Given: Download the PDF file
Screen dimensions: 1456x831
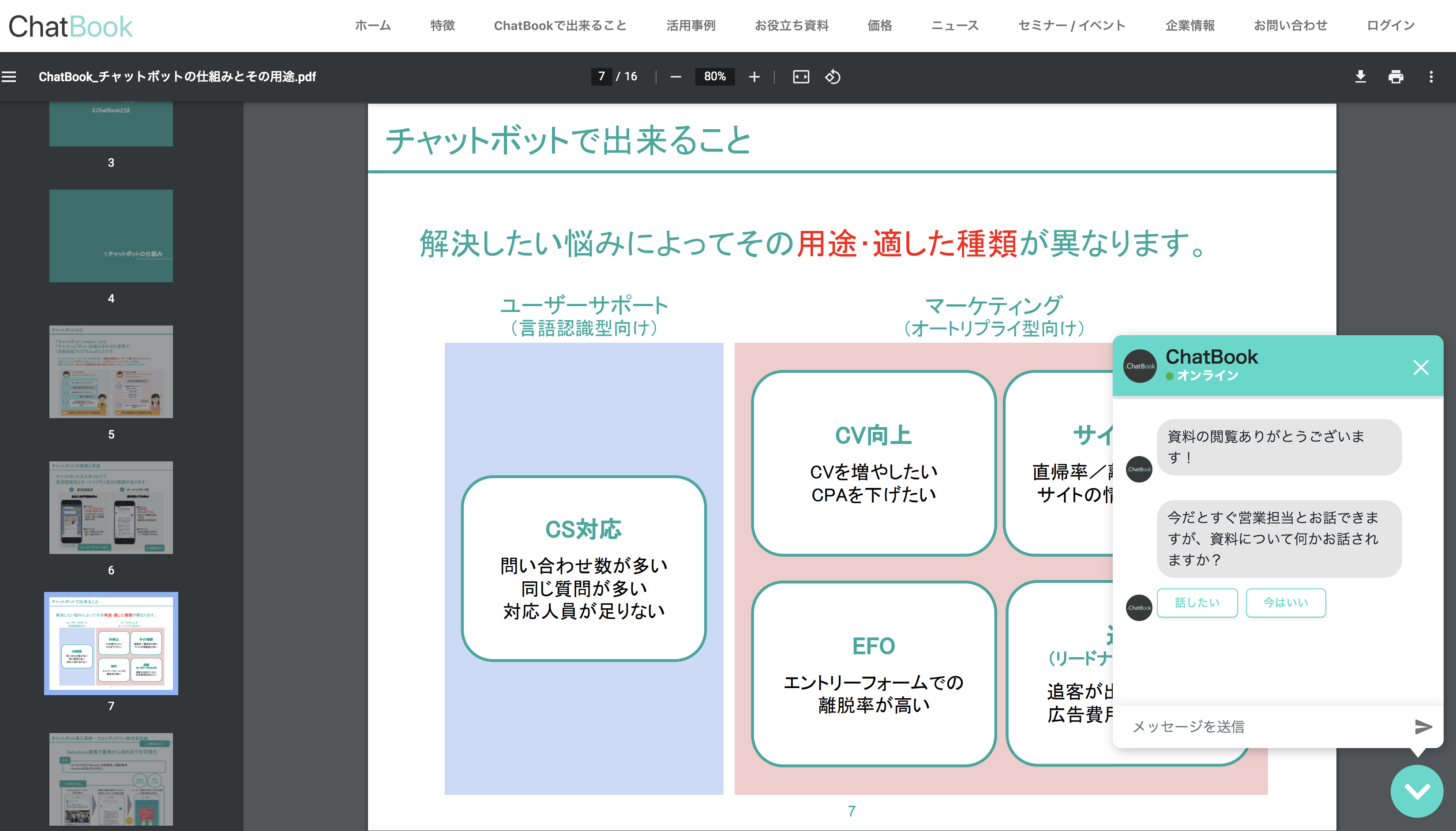Looking at the screenshot, I should (x=1361, y=76).
